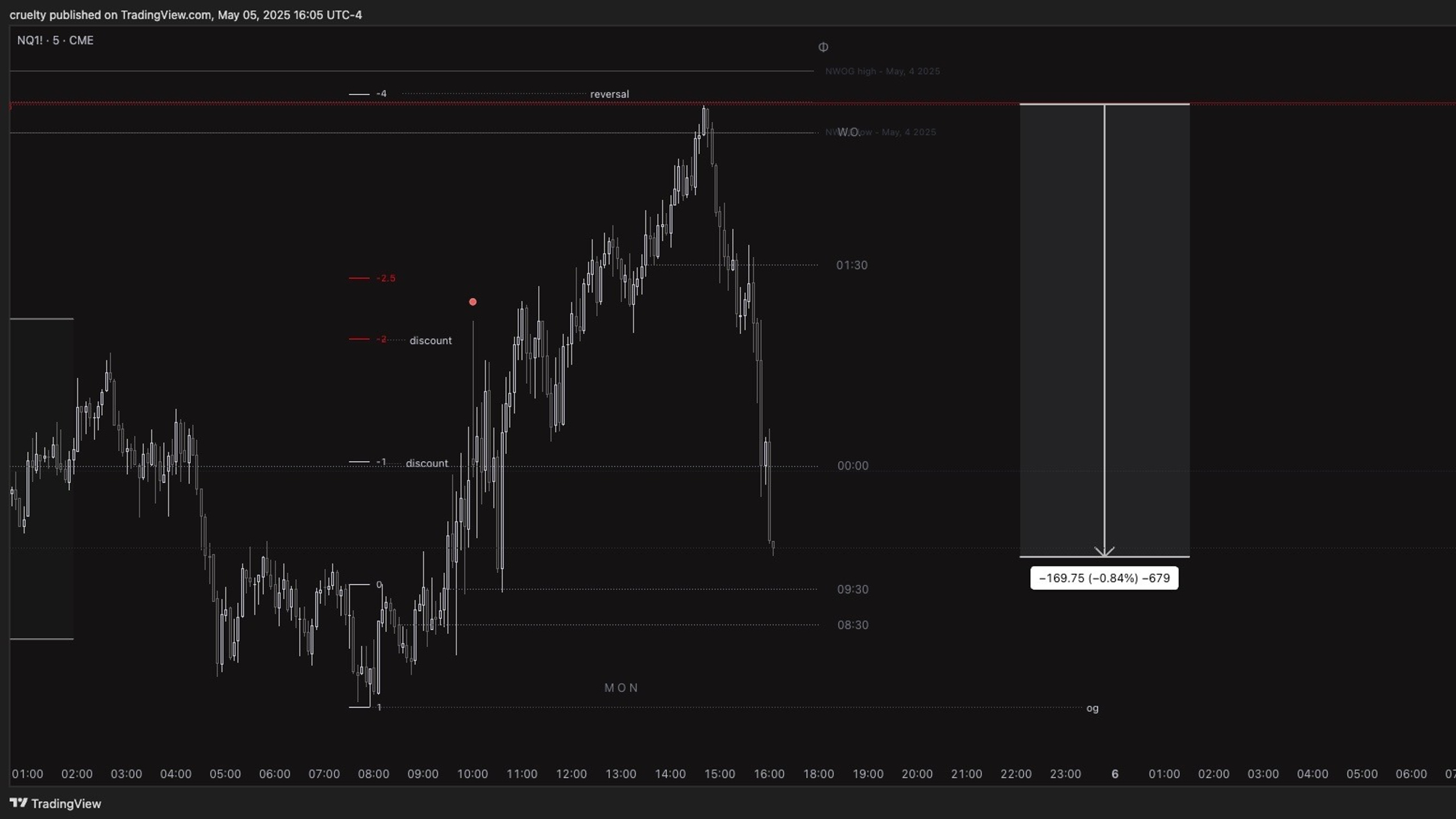Click the 'discount' label beside the -2 level
Screen dimensions: 1456x819
click(x=431, y=341)
